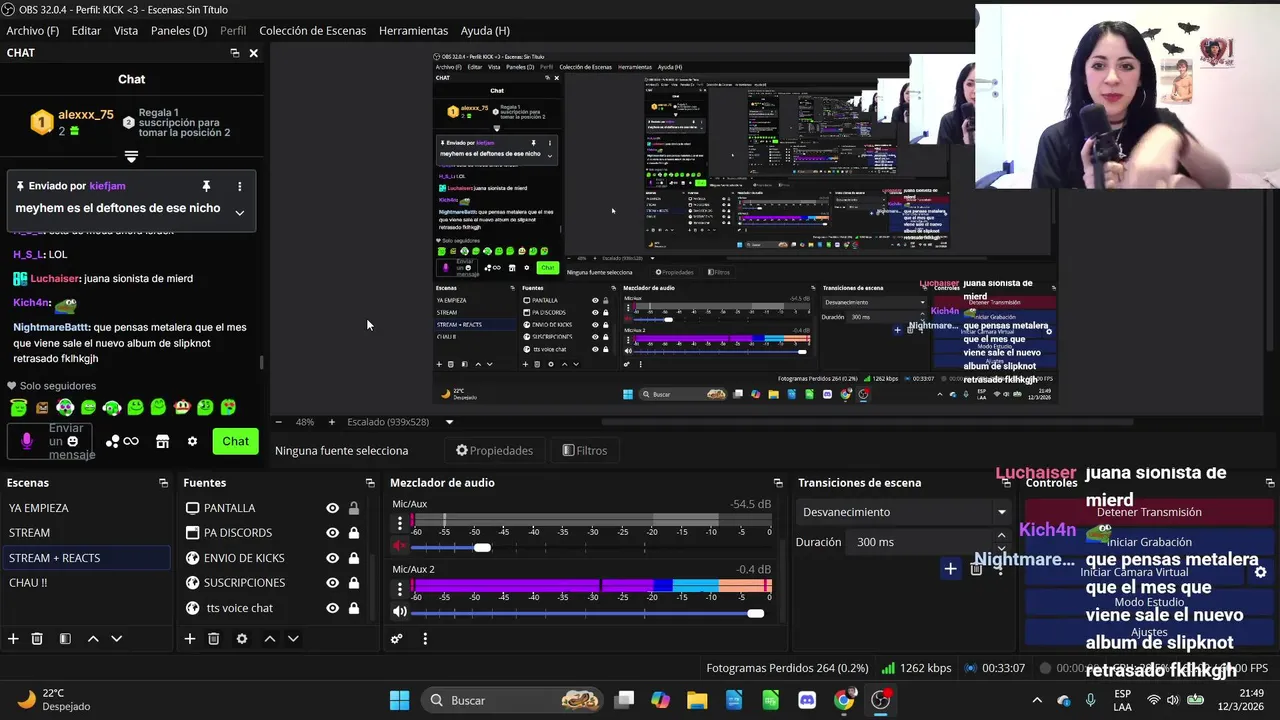Hide the PA DISCORDS source

tap(333, 533)
